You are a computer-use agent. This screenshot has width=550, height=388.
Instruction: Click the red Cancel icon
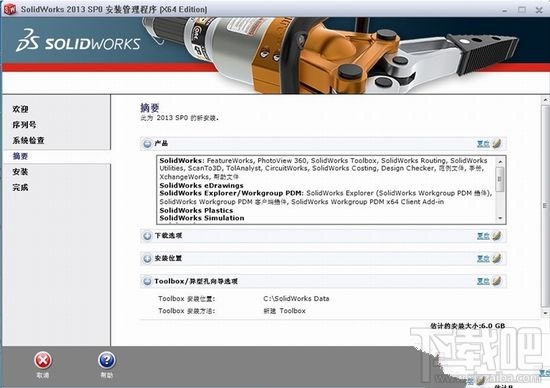43,360
